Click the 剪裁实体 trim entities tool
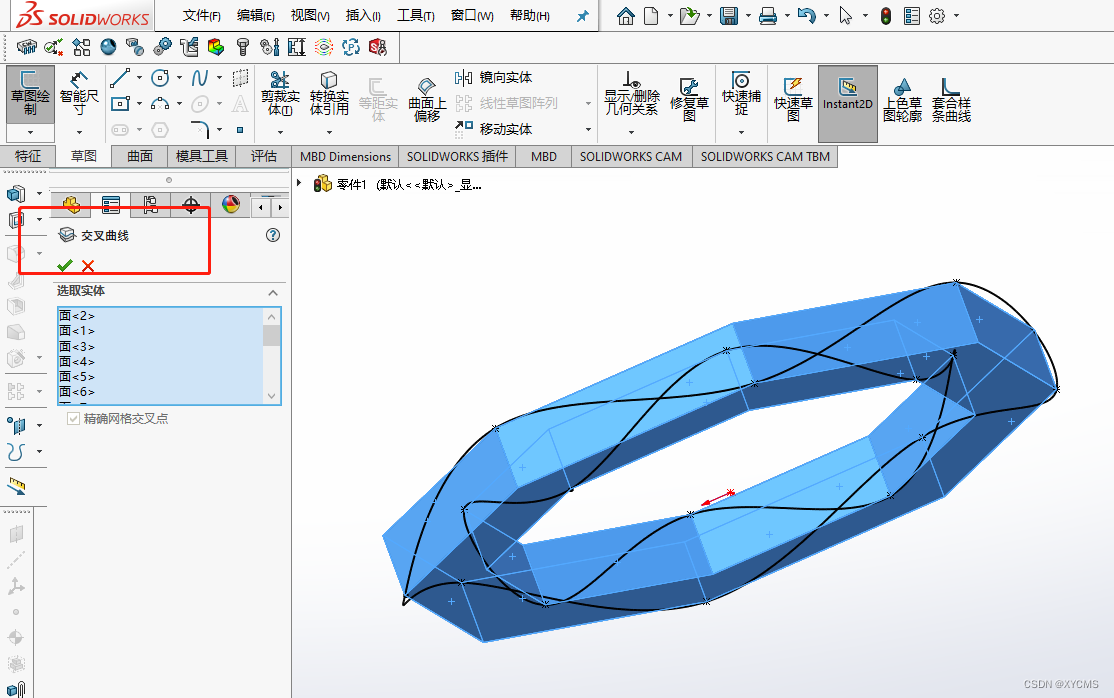 pos(280,94)
